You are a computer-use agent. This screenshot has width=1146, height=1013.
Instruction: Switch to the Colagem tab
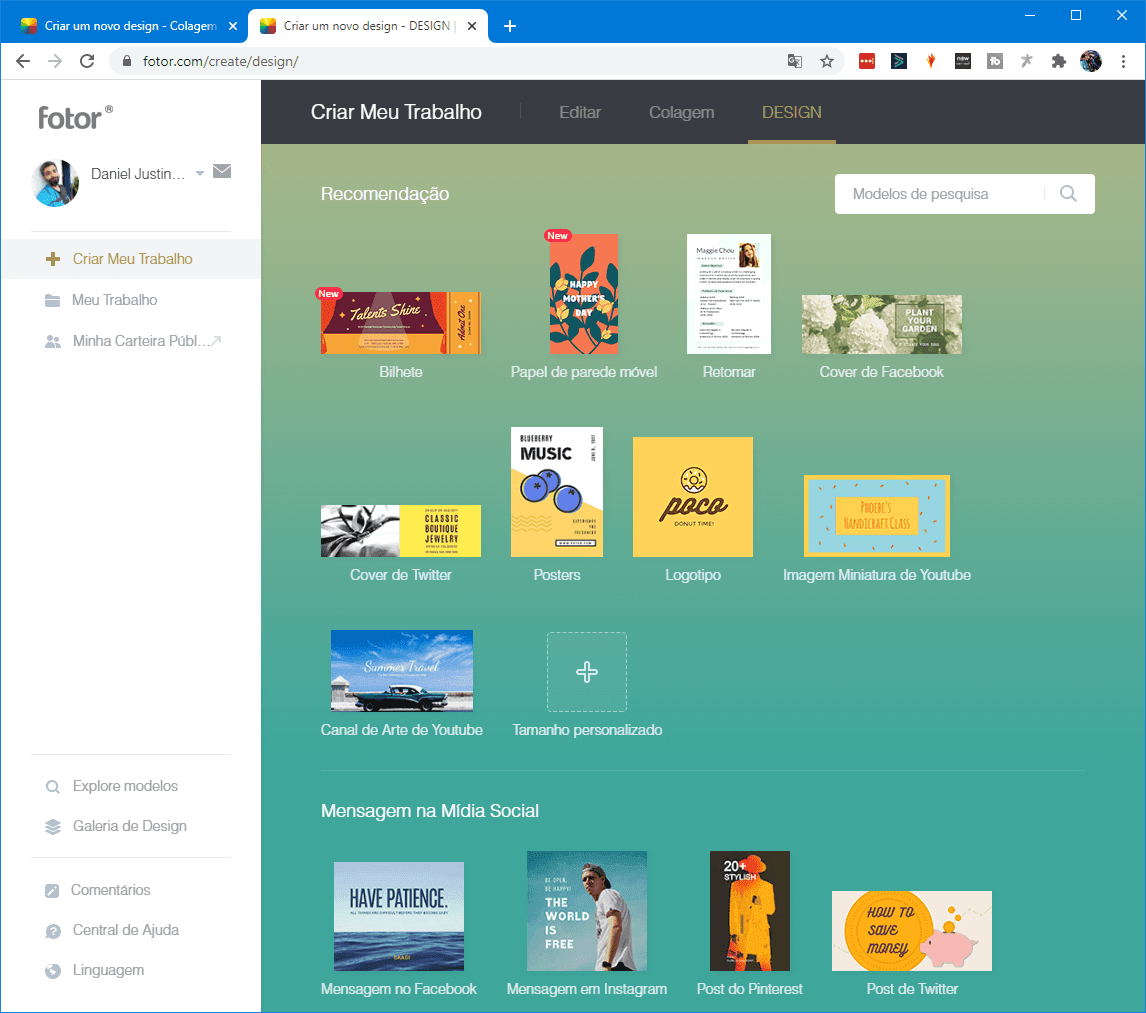point(681,112)
